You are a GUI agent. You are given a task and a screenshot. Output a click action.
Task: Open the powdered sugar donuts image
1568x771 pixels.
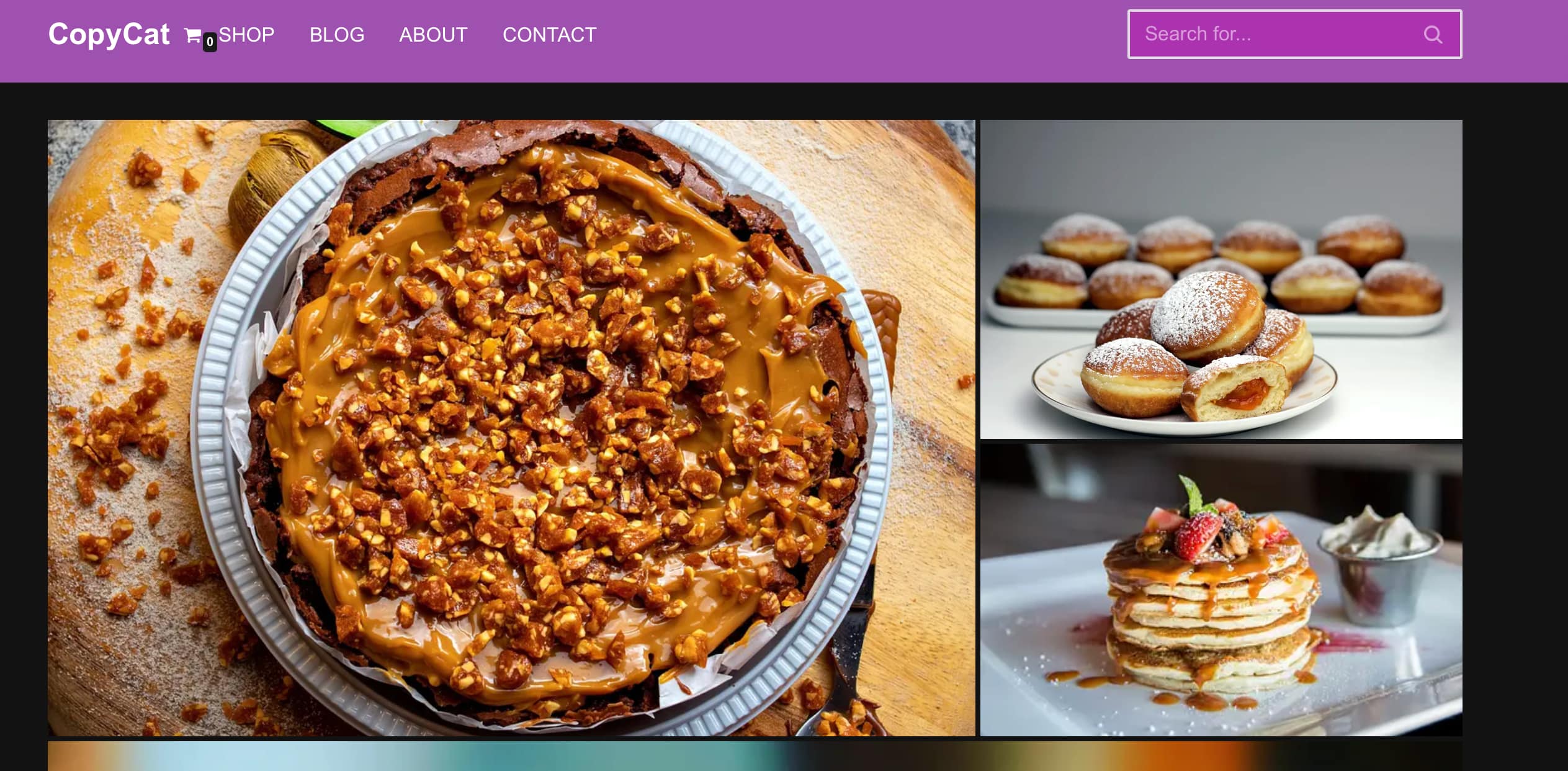pyautogui.click(x=1221, y=279)
